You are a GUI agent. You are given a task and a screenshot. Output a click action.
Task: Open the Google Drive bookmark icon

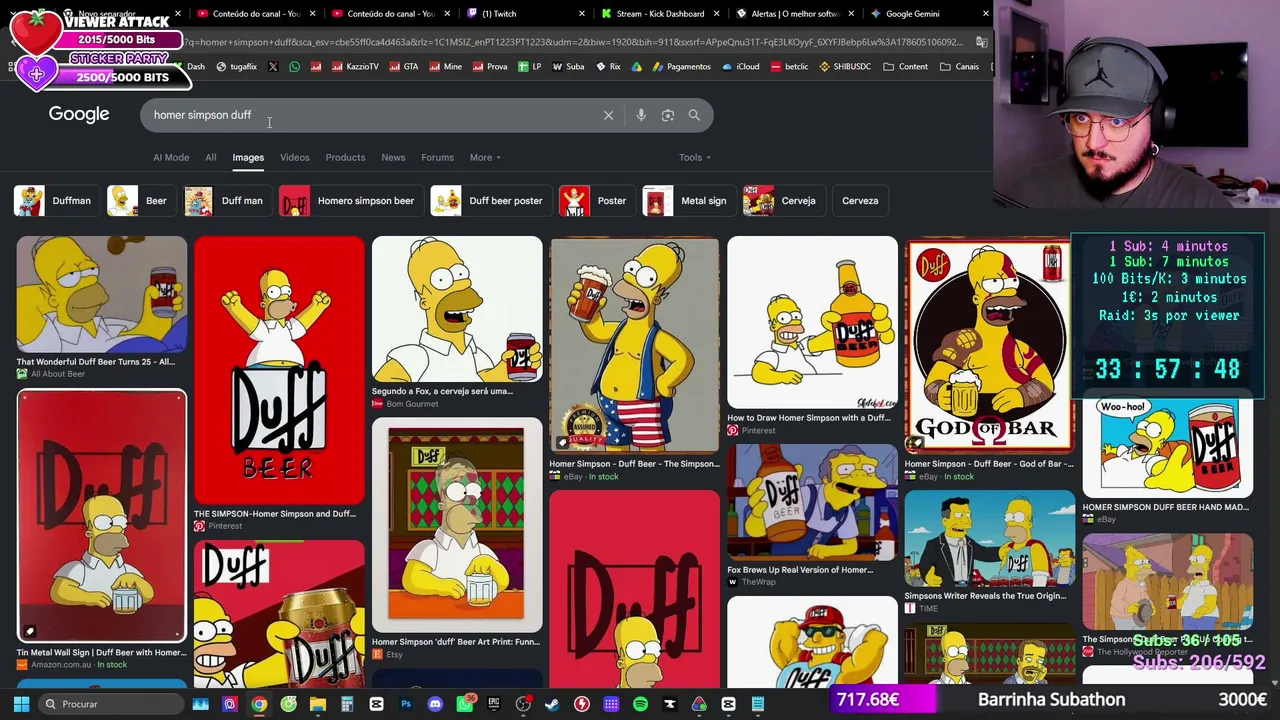pyautogui.click(x=636, y=67)
